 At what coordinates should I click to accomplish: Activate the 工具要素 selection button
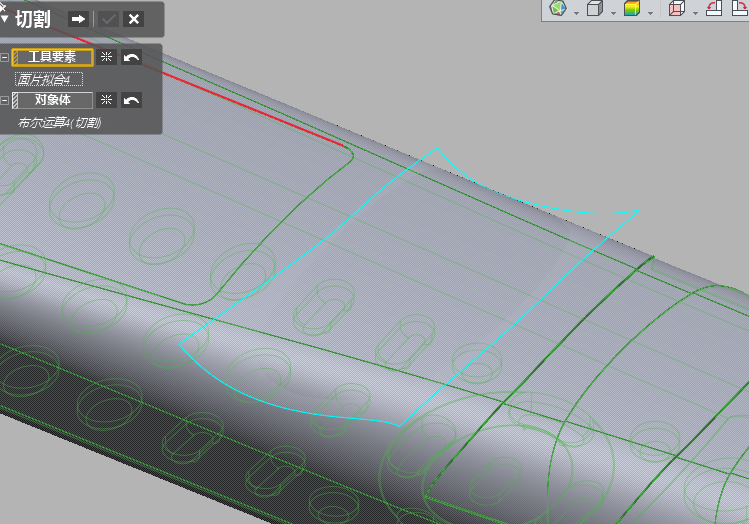tap(52, 57)
